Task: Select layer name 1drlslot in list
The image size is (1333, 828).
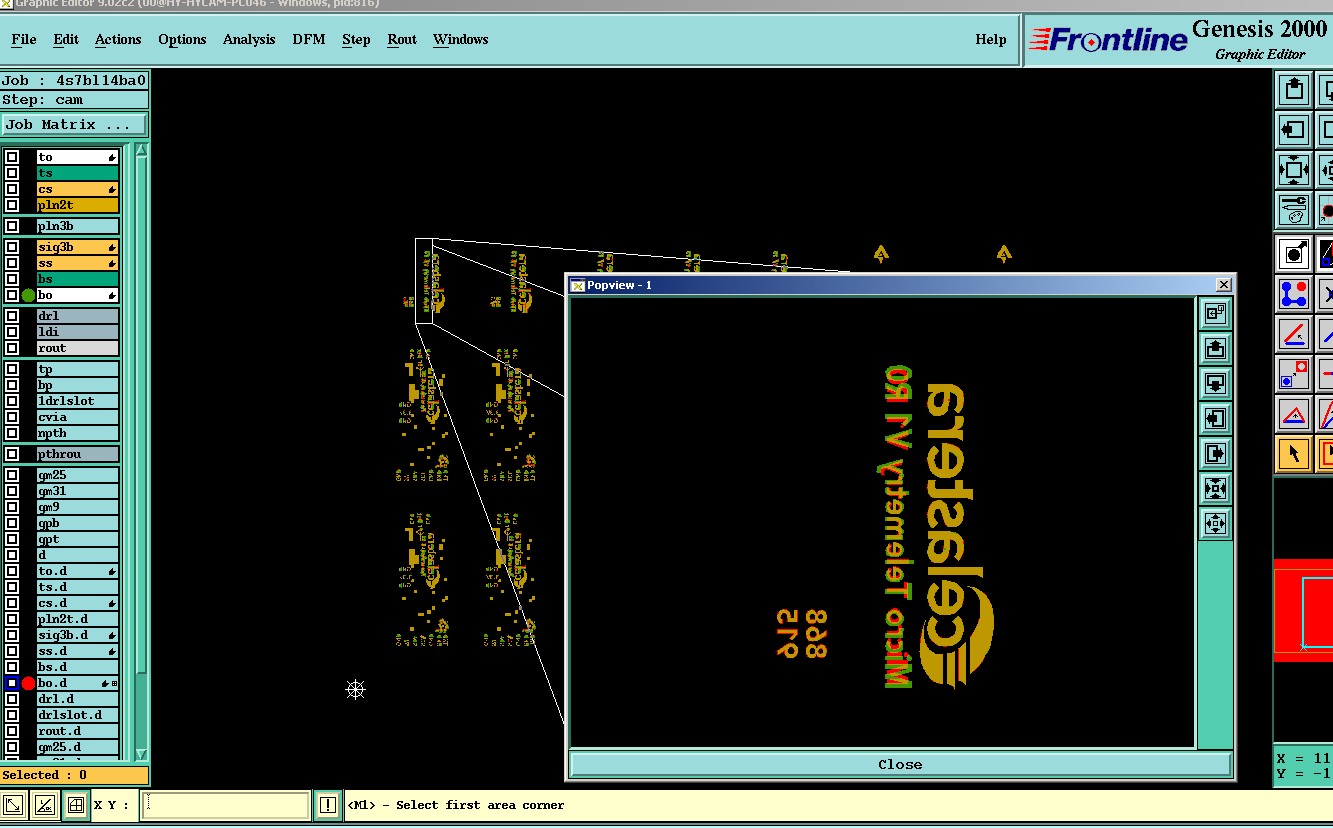Action: coord(78,401)
